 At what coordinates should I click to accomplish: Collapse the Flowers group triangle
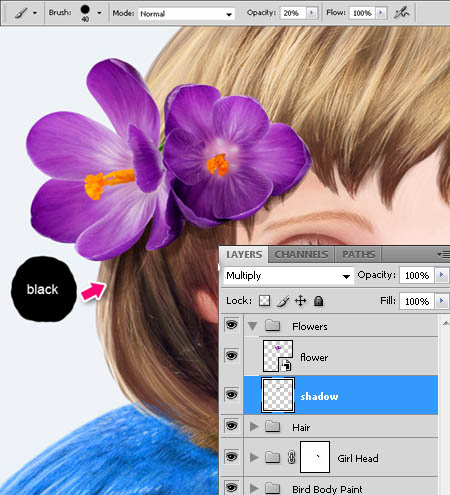253,326
